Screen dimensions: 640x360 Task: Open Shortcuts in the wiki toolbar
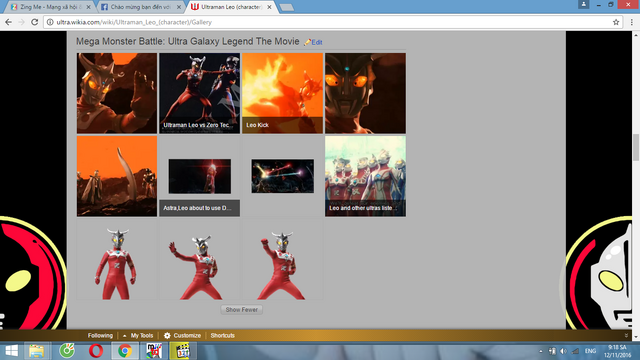tap(222, 336)
